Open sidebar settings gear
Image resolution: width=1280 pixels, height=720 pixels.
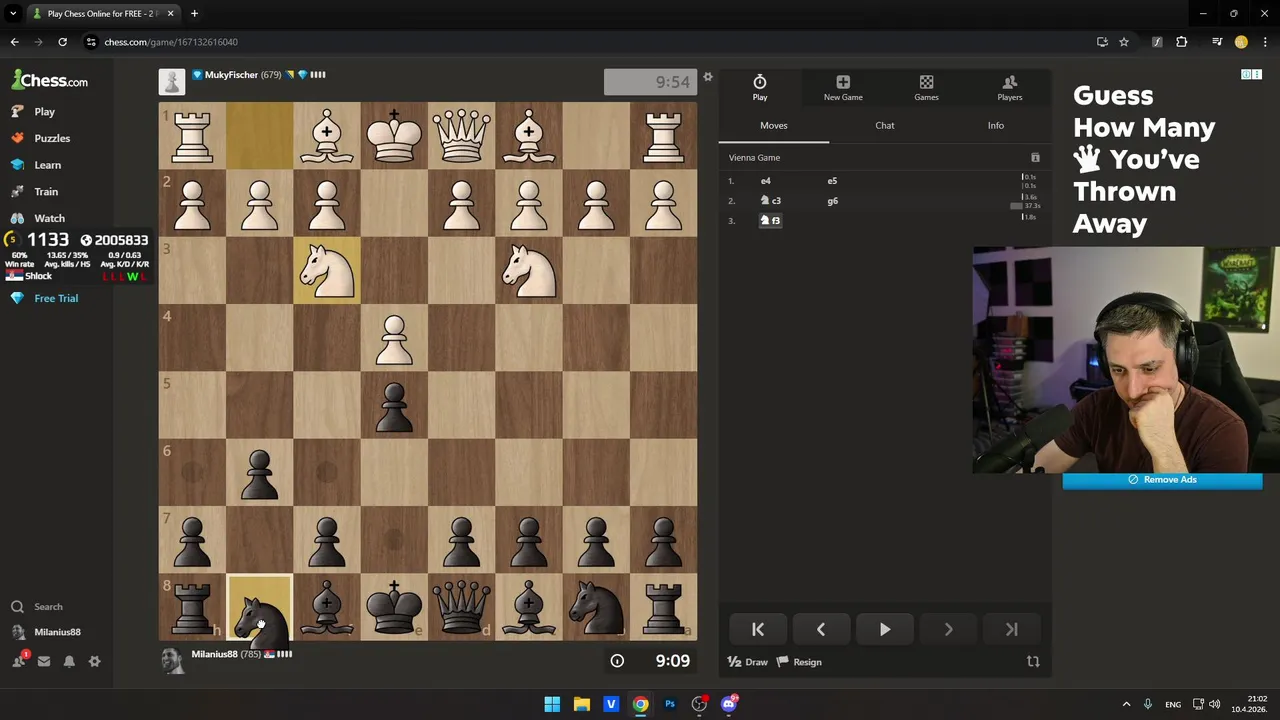point(95,661)
